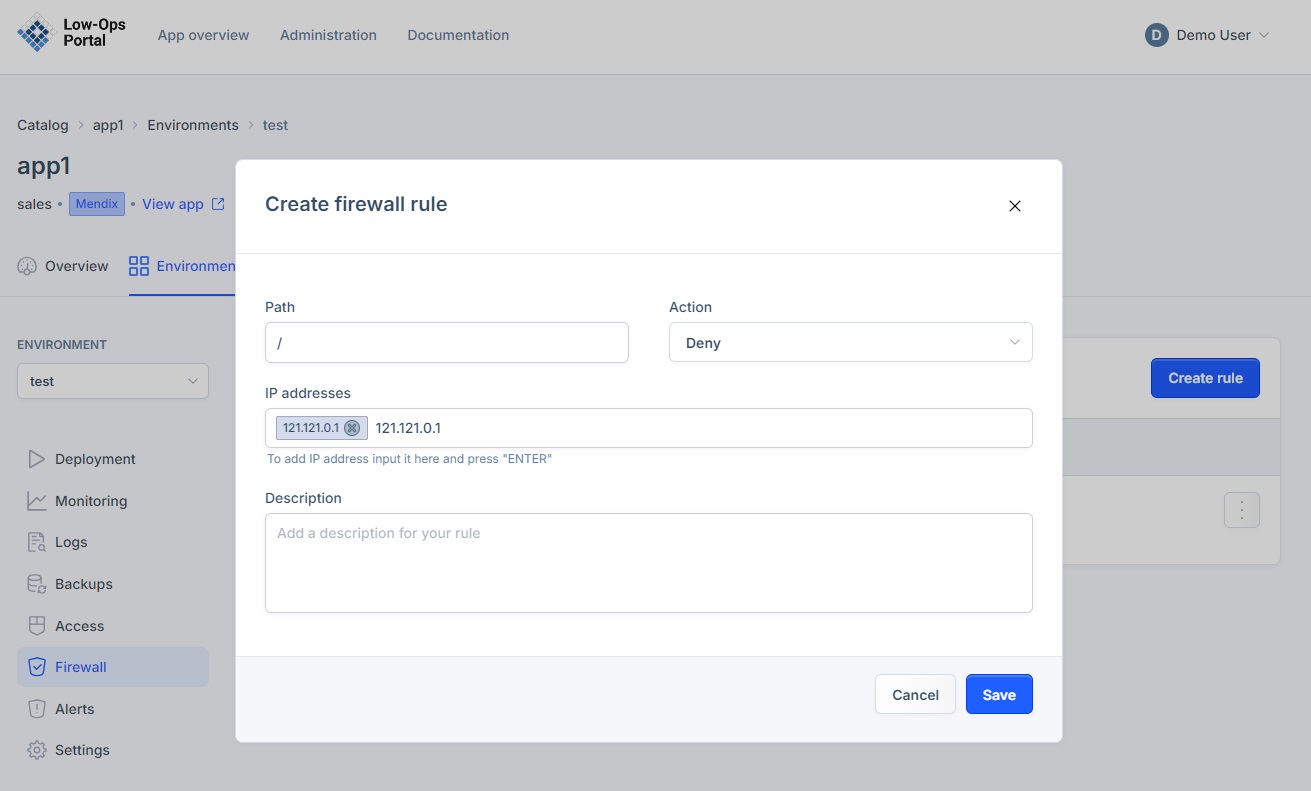Open the rule row three-dot menu
This screenshot has height=791, width=1311.
click(1242, 510)
